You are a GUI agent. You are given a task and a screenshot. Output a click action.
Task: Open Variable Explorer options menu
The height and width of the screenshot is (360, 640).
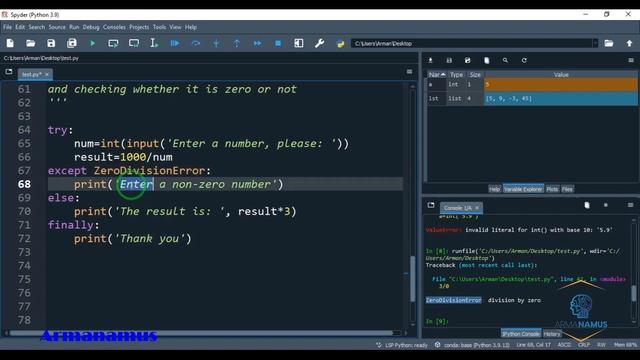[x=631, y=60]
